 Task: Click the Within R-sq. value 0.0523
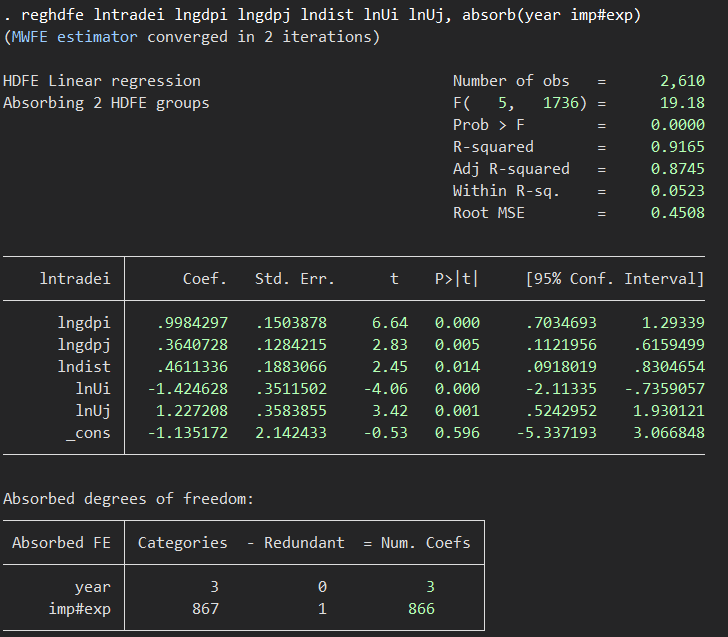(677, 191)
